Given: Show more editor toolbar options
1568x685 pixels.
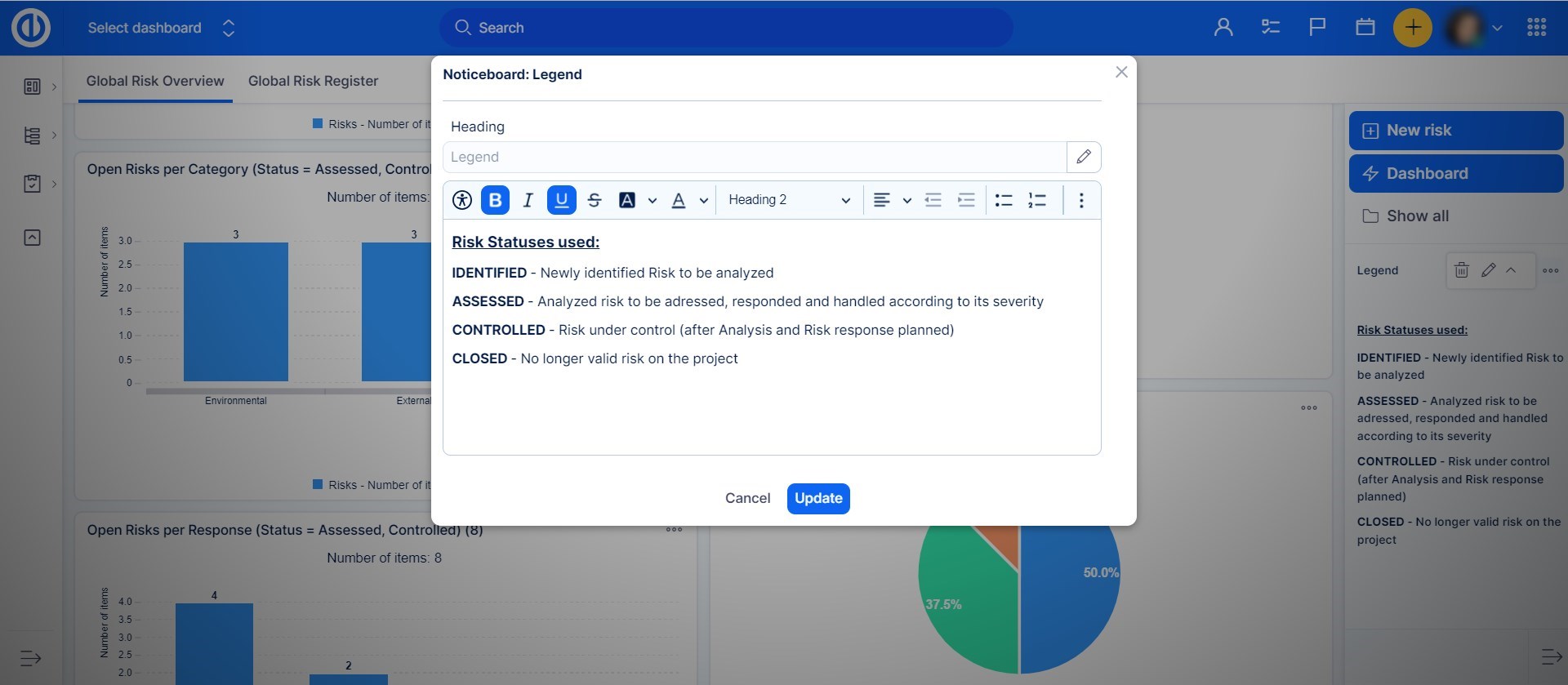Looking at the screenshot, I should (1081, 200).
